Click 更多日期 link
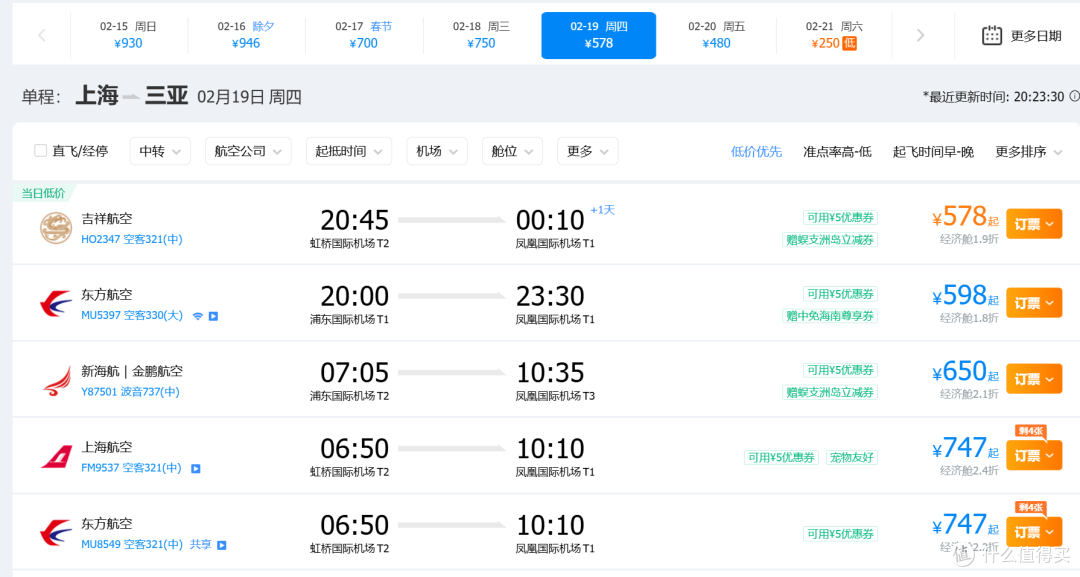This screenshot has width=1080, height=577. pos(1036,36)
